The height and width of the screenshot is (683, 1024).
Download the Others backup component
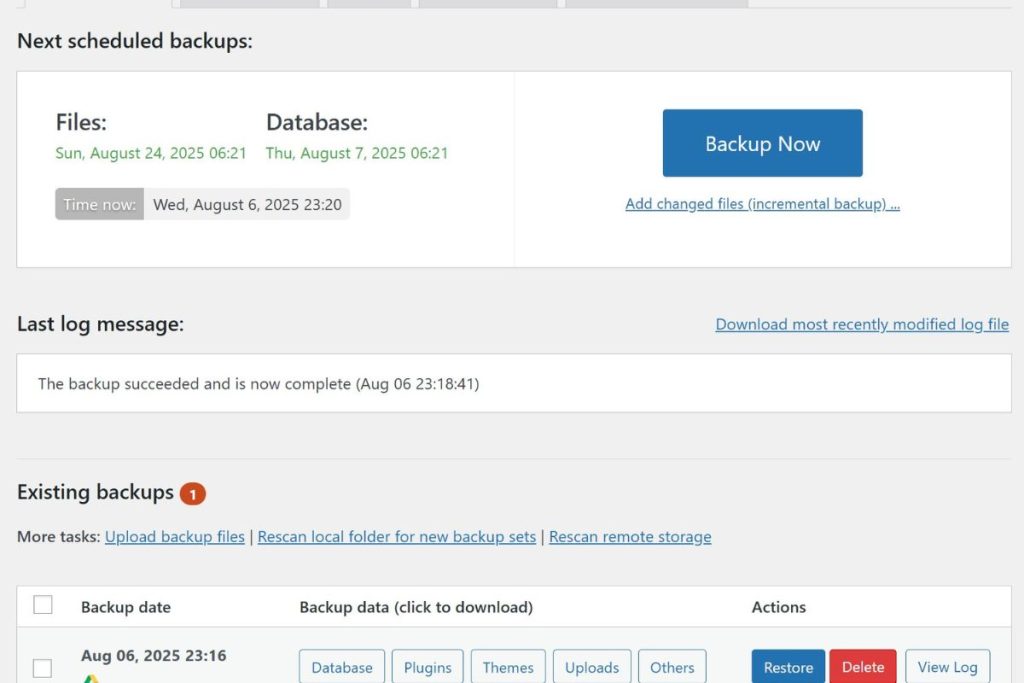point(671,666)
